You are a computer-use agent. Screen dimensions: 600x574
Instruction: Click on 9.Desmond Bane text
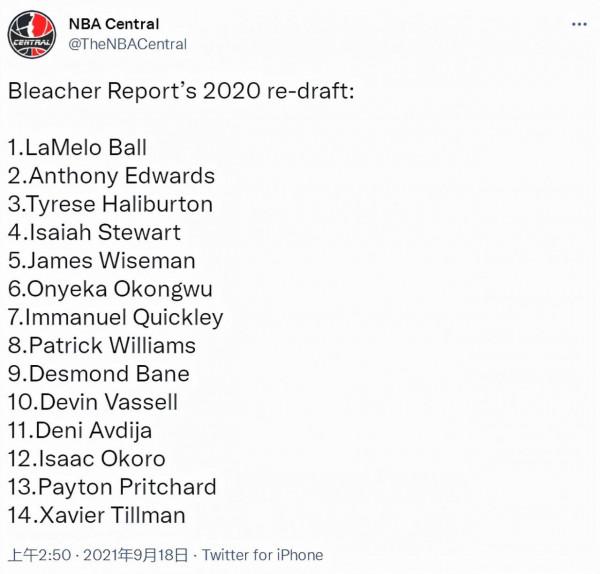click(x=98, y=374)
